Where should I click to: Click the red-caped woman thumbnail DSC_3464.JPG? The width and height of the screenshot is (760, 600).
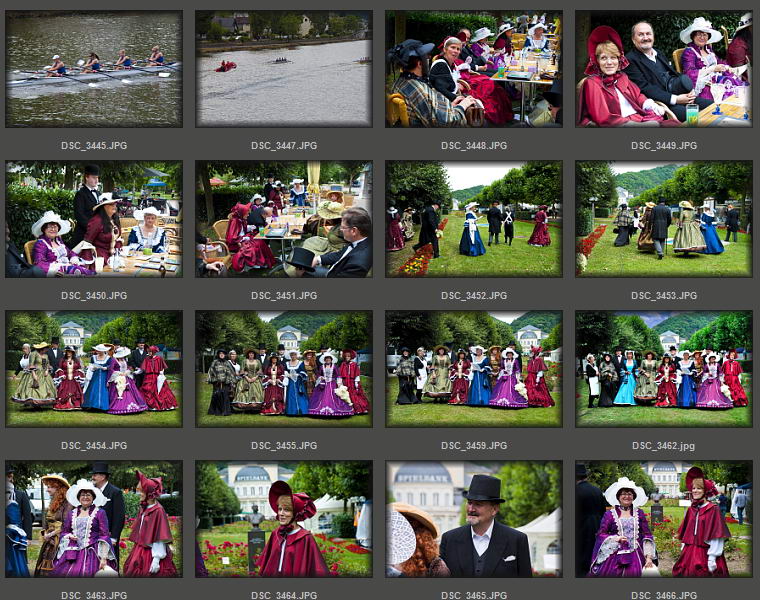284,519
